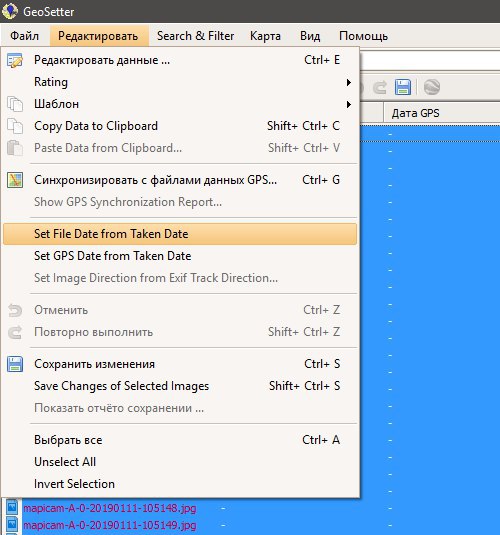Click the toolbar globe icon
Image resolution: width=500 pixels, height=535 pixels.
click(x=431, y=87)
